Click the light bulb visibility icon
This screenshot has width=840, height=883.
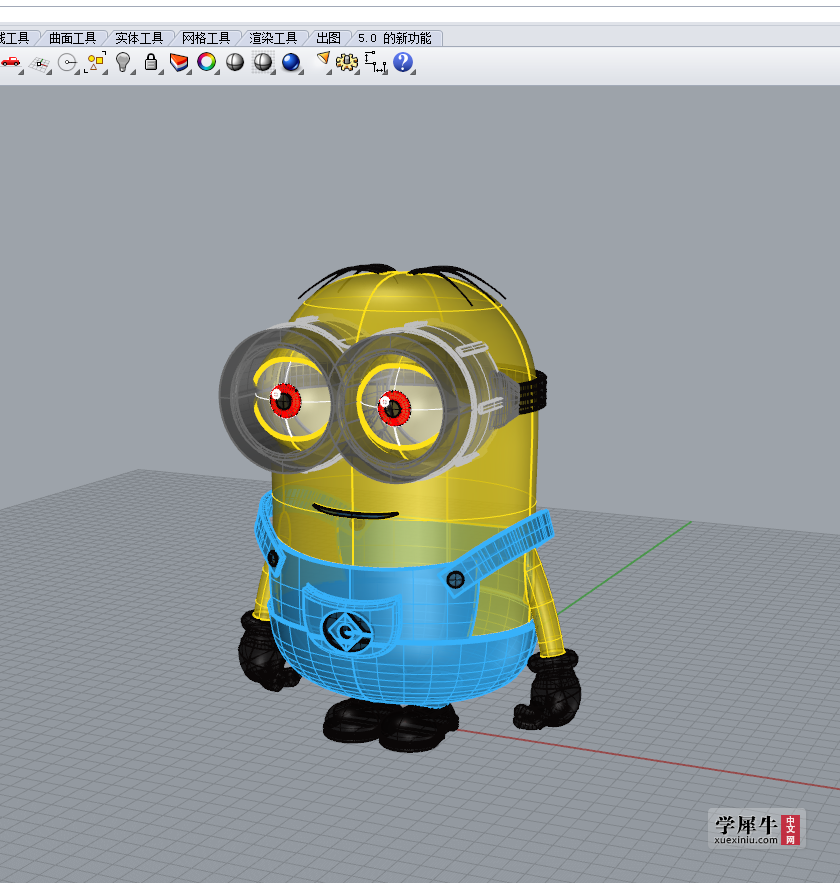(x=123, y=62)
